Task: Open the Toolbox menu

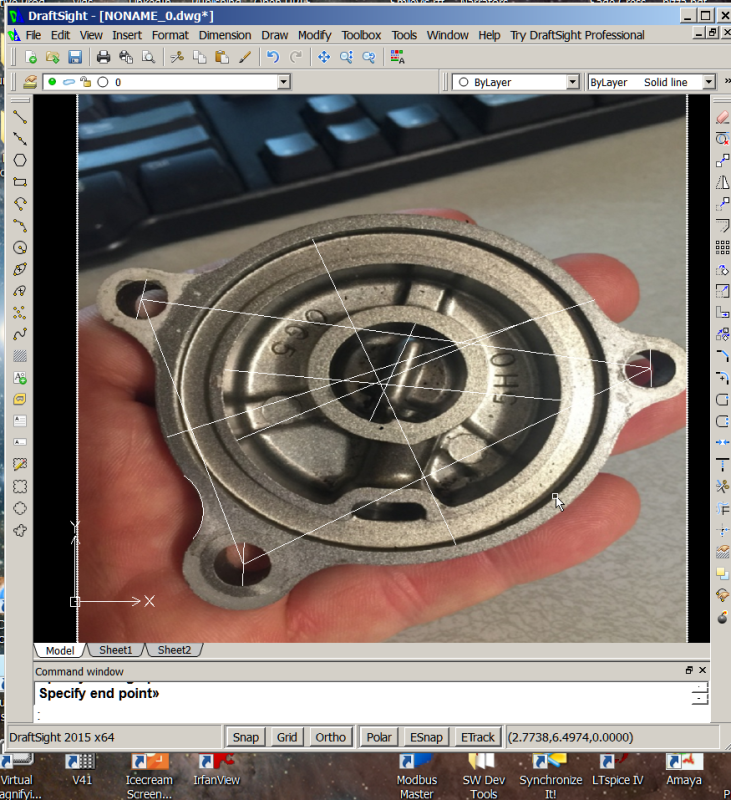Action: click(x=361, y=35)
